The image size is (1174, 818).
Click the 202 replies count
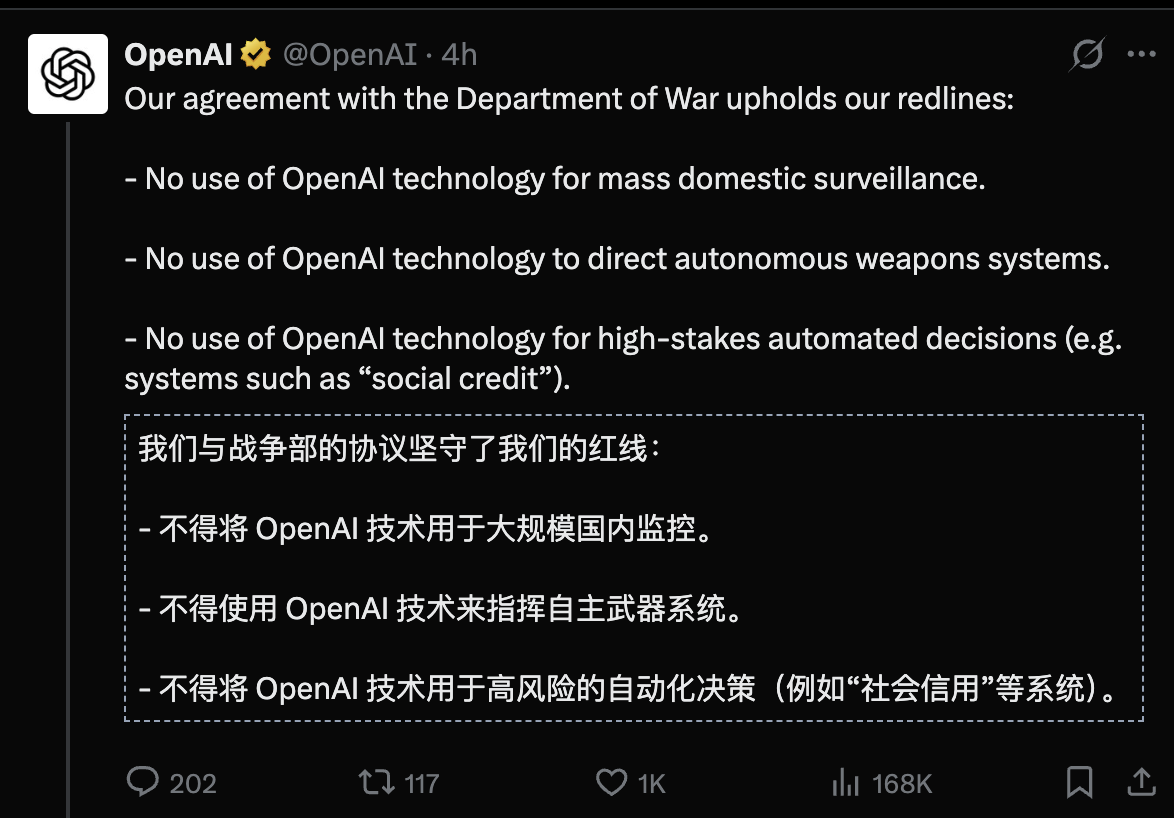tap(193, 783)
